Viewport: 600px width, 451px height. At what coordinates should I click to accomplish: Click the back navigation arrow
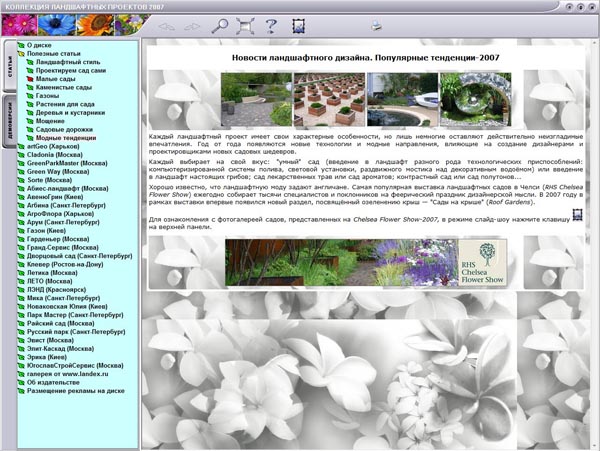166,25
